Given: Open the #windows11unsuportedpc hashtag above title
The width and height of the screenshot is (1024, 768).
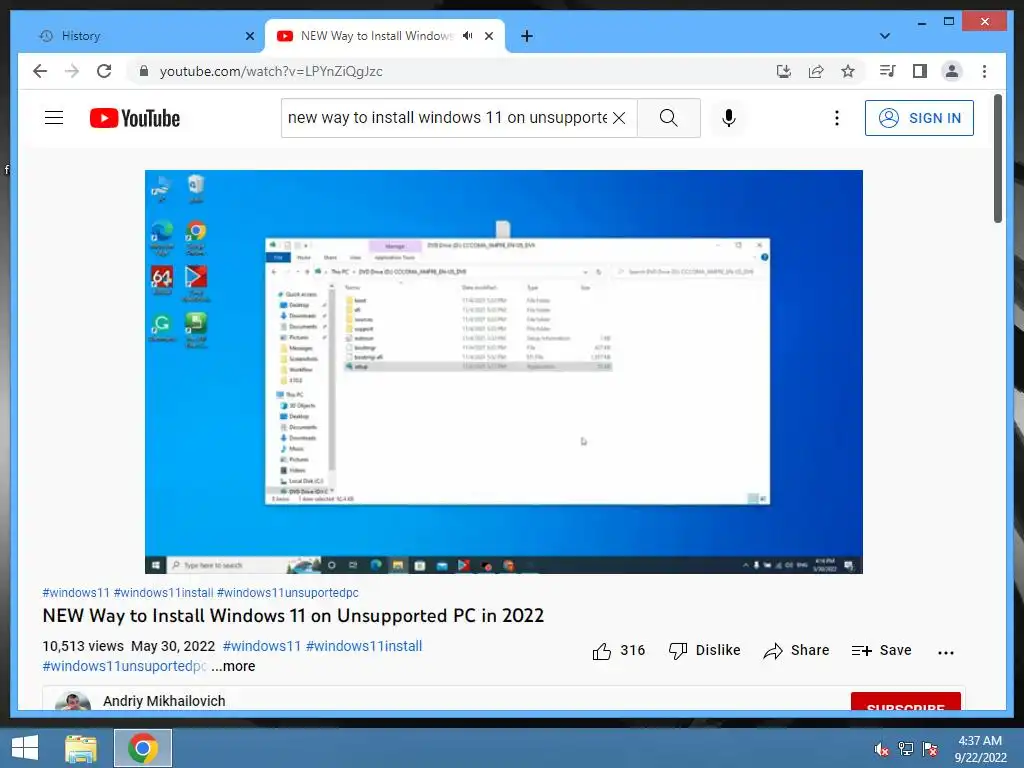Looking at the screenshot, I should [287, 592].
